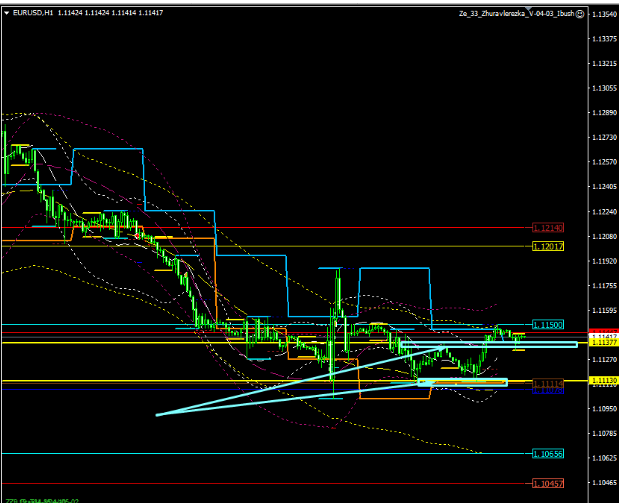Image resolution: width=619 pixels, height=503 pixels.
Task: Click the expert advisor smiley face icon
Action: [x=580, y=14]
